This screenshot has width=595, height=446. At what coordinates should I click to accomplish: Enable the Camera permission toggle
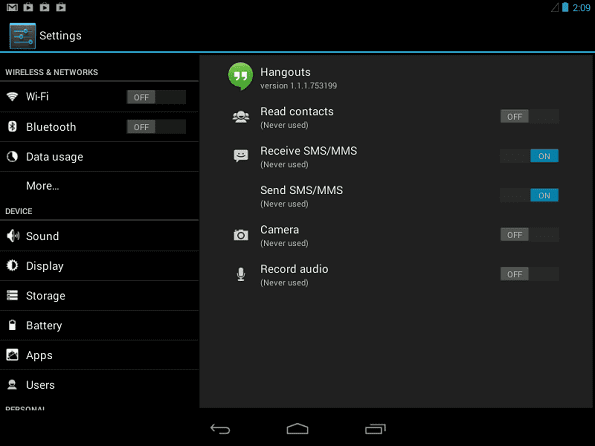(x=529, y=235)
